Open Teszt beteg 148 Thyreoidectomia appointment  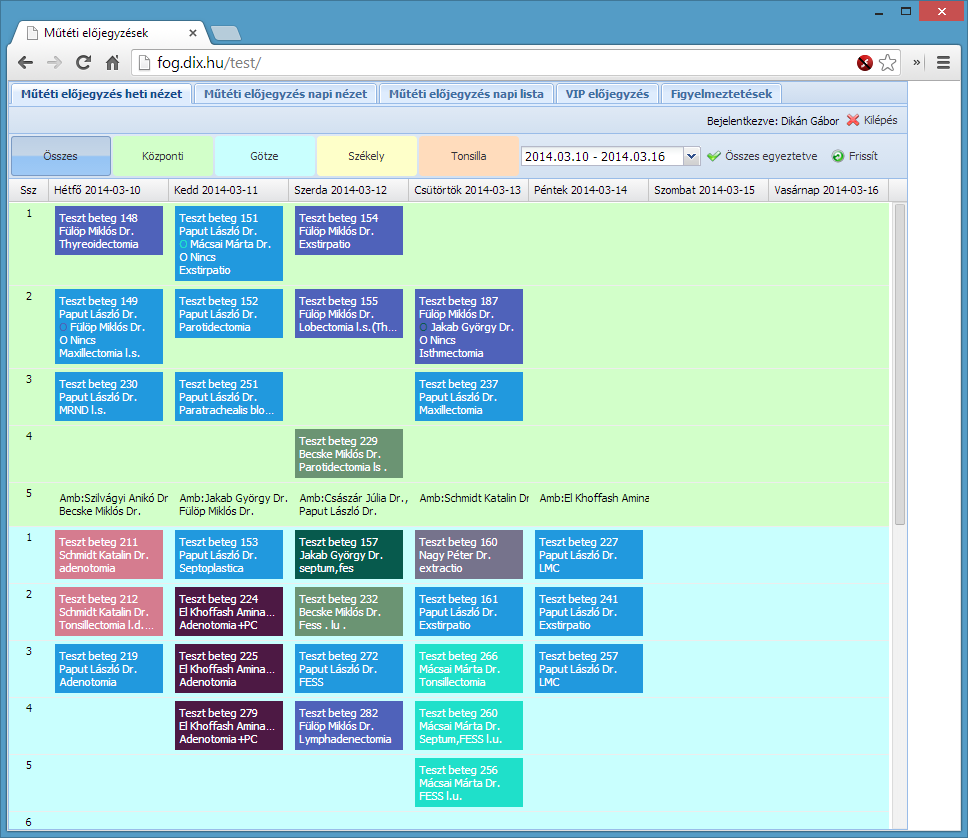pos(109,231)
